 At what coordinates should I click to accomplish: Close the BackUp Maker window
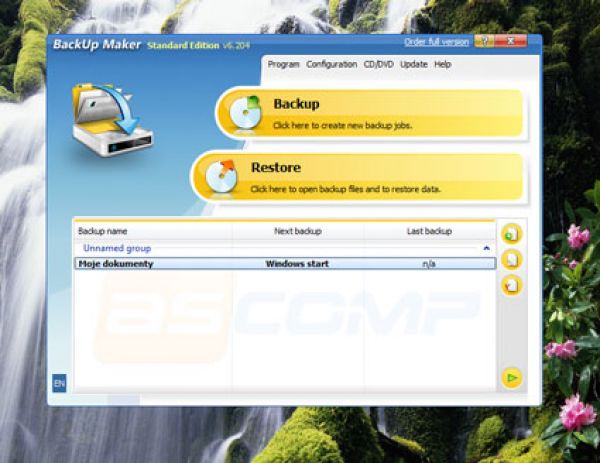click(x=510, y=41)
